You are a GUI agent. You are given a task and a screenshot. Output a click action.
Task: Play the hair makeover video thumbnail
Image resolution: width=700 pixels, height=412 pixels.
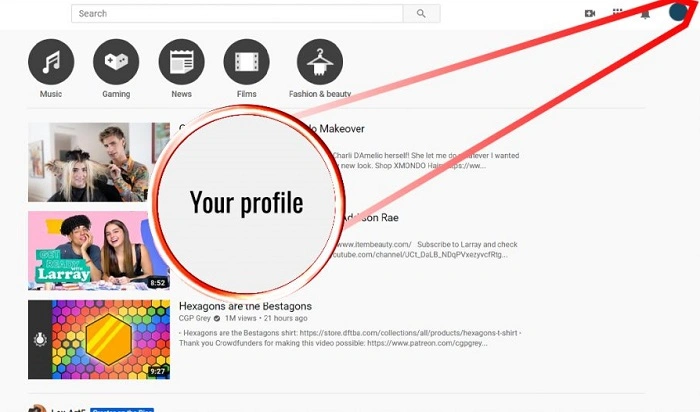tap(98, 162)
